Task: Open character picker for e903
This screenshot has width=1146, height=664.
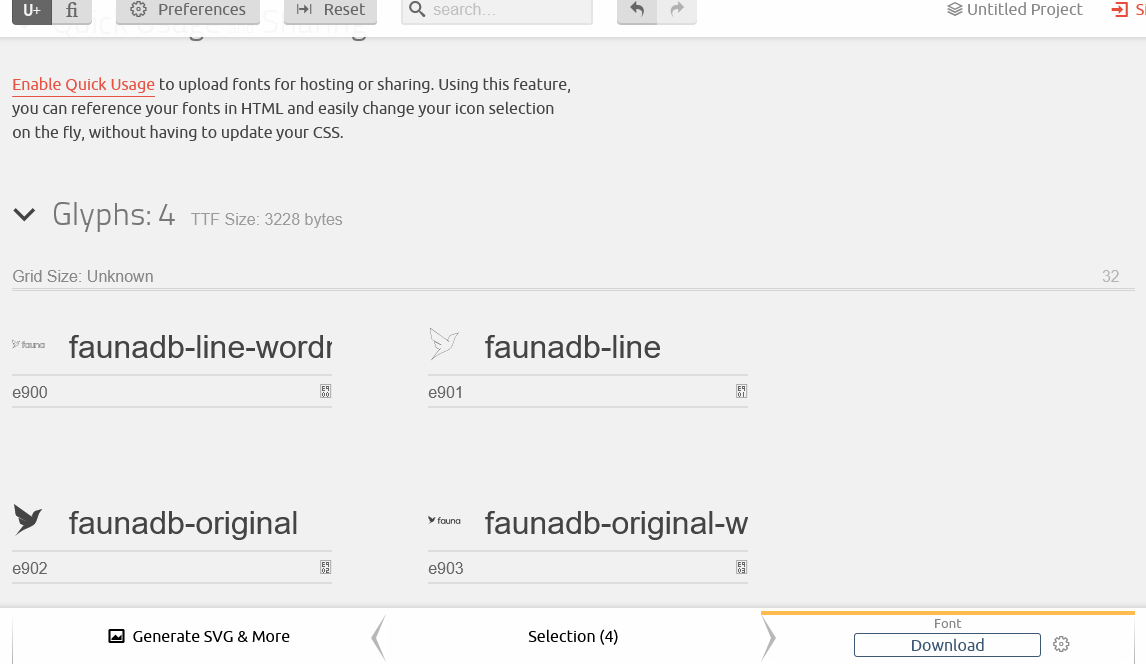Action: pyautogui.click(x=741, y=568)
